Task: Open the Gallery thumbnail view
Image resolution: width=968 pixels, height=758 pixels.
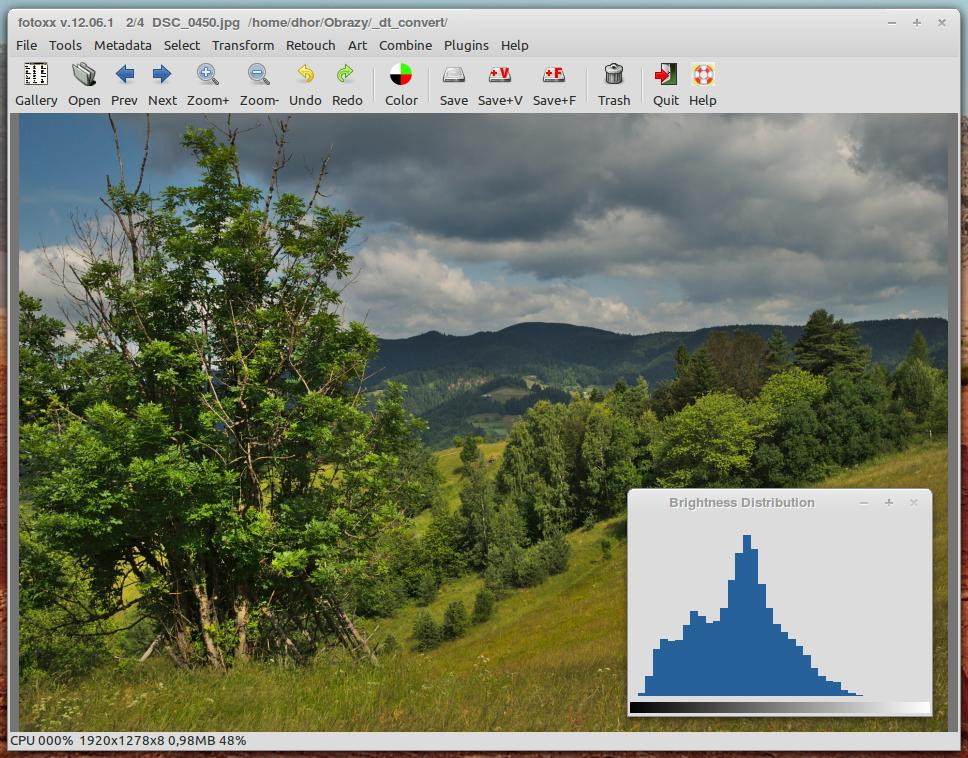Action: tap(36, 85)
